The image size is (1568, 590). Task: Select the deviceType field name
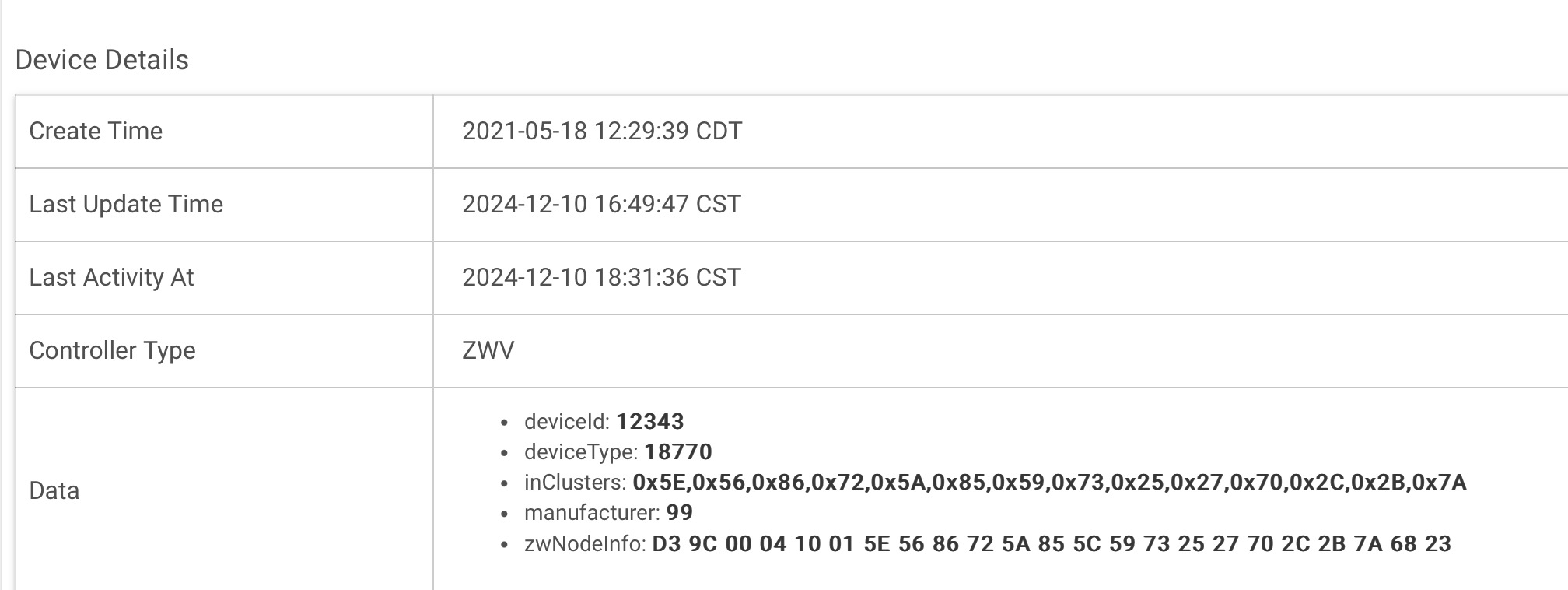click(581, 451)
